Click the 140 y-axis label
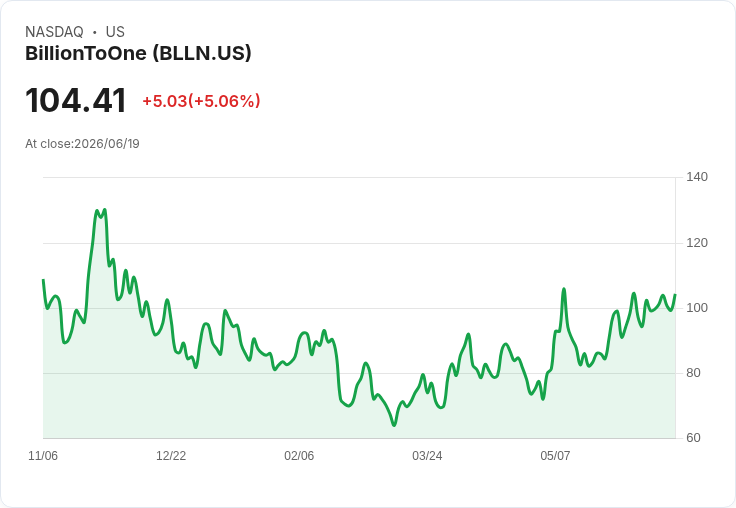This screenshot has width=736, height=508. point(697,177)
